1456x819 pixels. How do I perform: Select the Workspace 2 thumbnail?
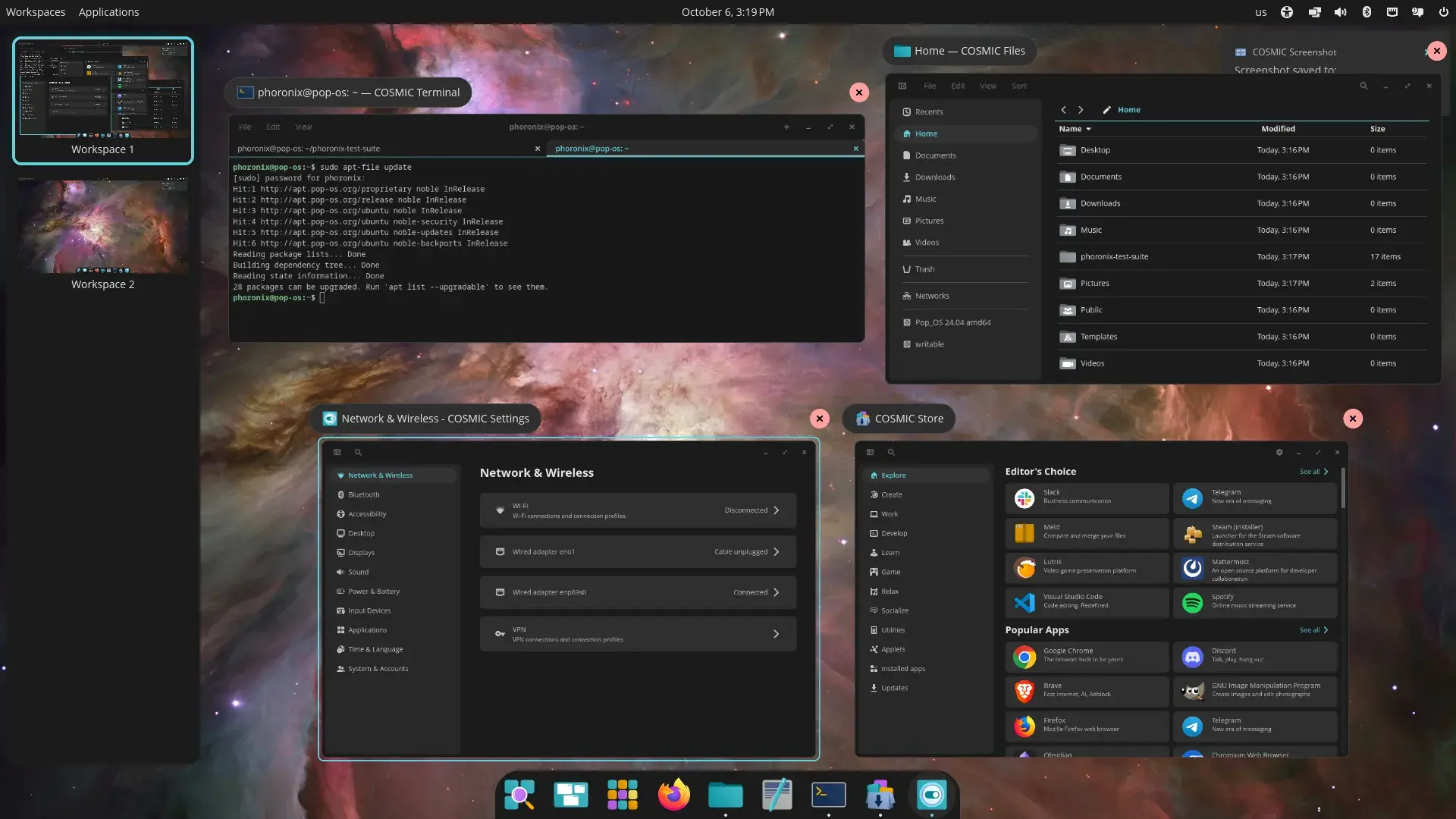coord(103,227)
